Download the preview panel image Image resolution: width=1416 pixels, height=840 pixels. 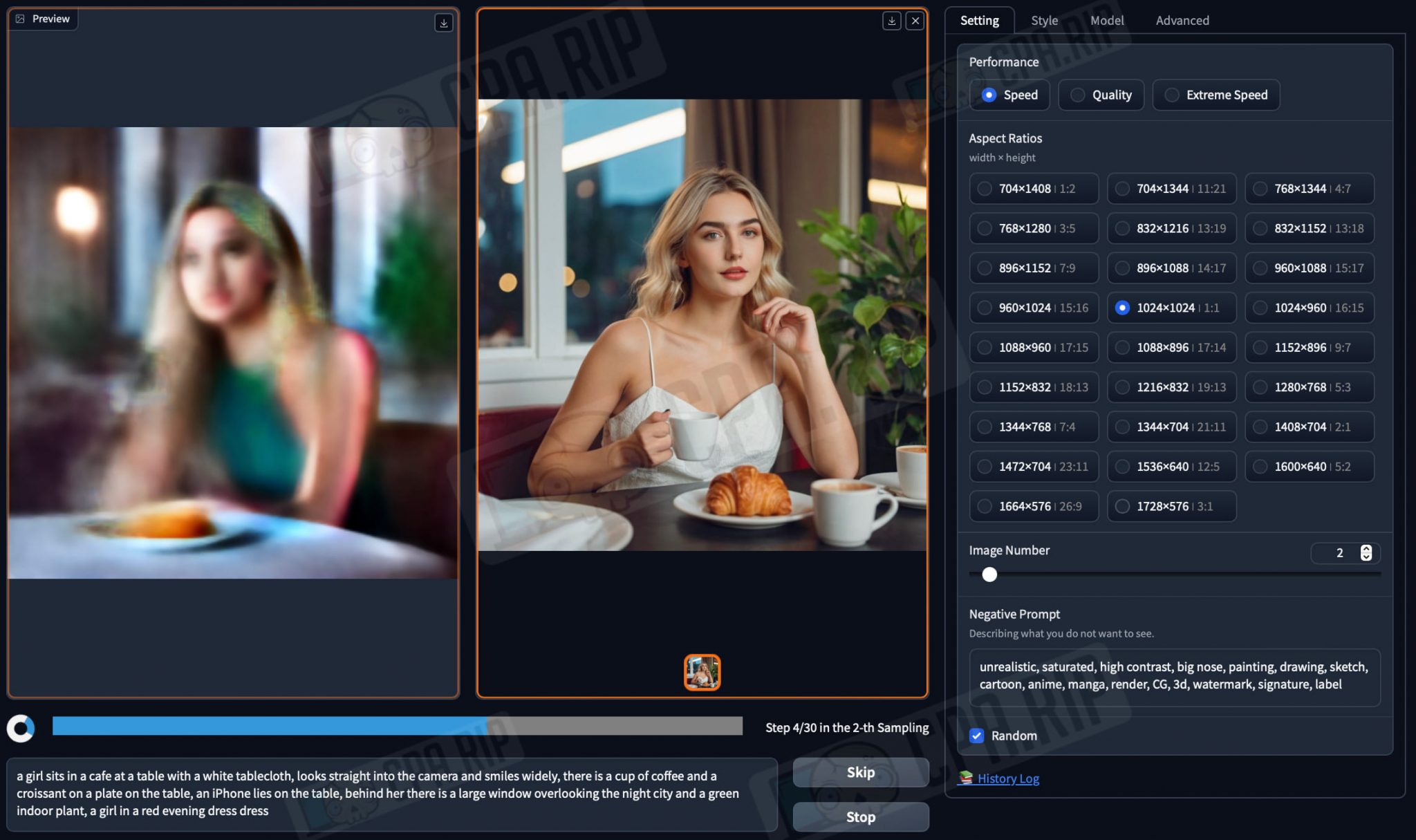click(443, 23)
